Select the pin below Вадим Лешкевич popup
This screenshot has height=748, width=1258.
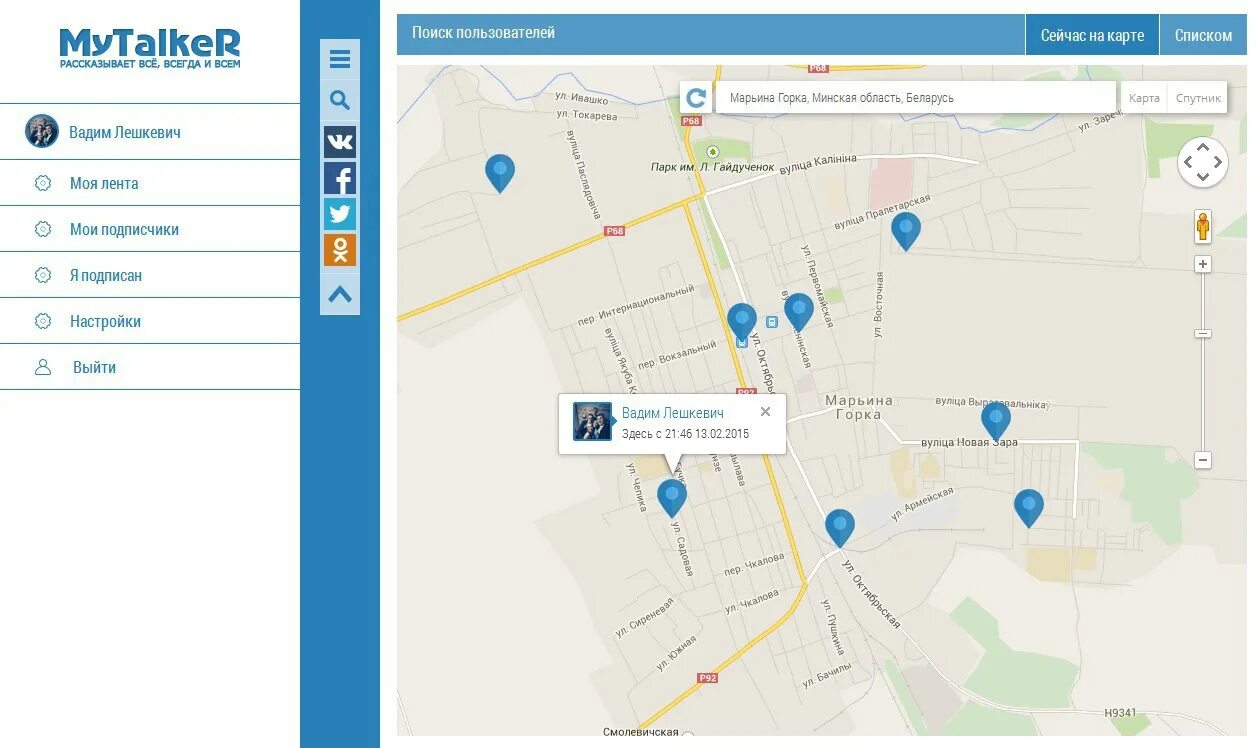(672, 498)
